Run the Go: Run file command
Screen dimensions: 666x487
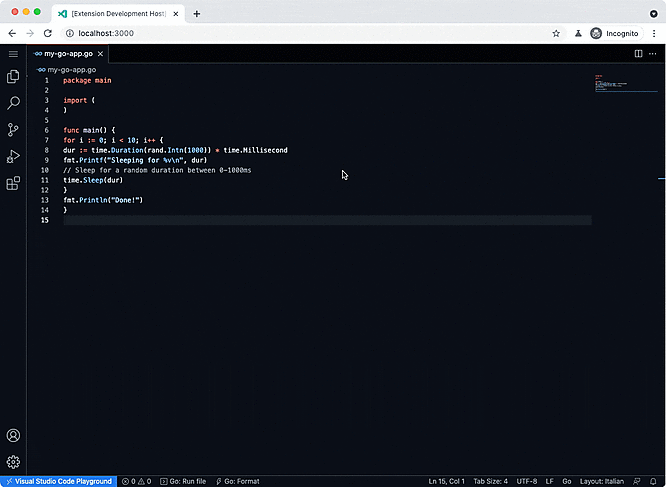tap(183, 481)
